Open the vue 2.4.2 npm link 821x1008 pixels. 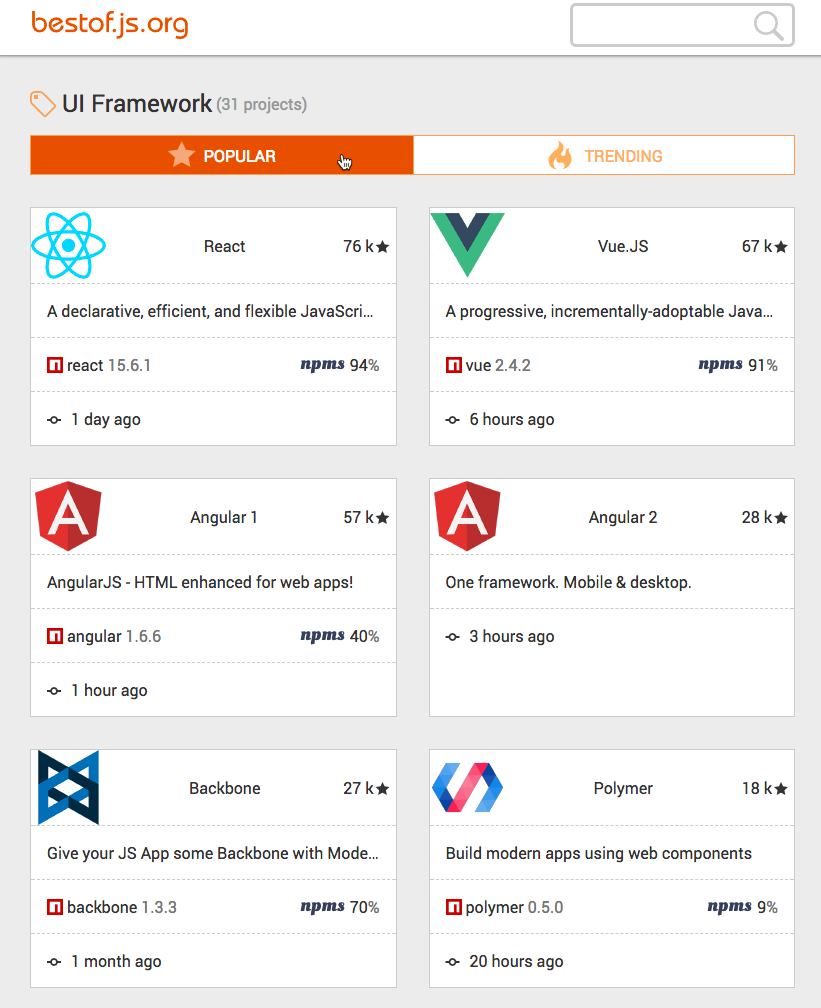[488, 365]
